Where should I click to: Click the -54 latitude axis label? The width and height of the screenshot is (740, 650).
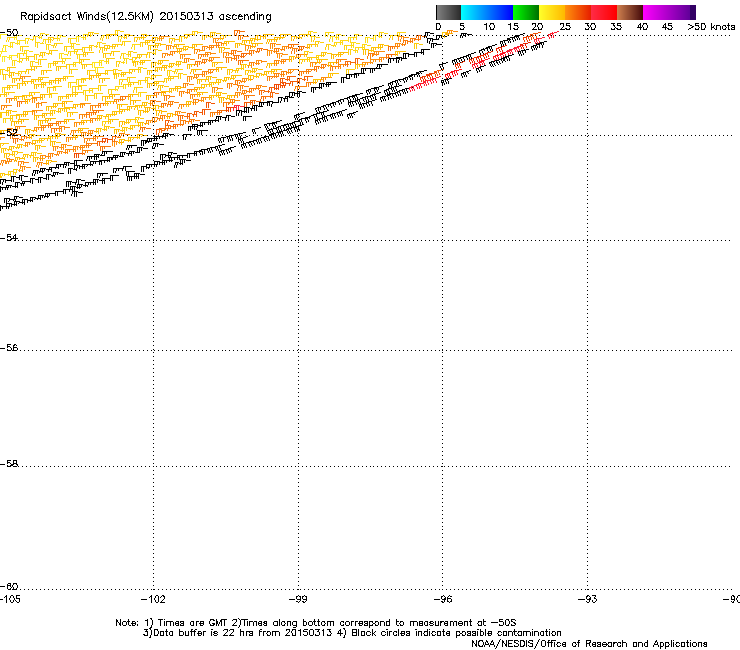pos(9,237)
